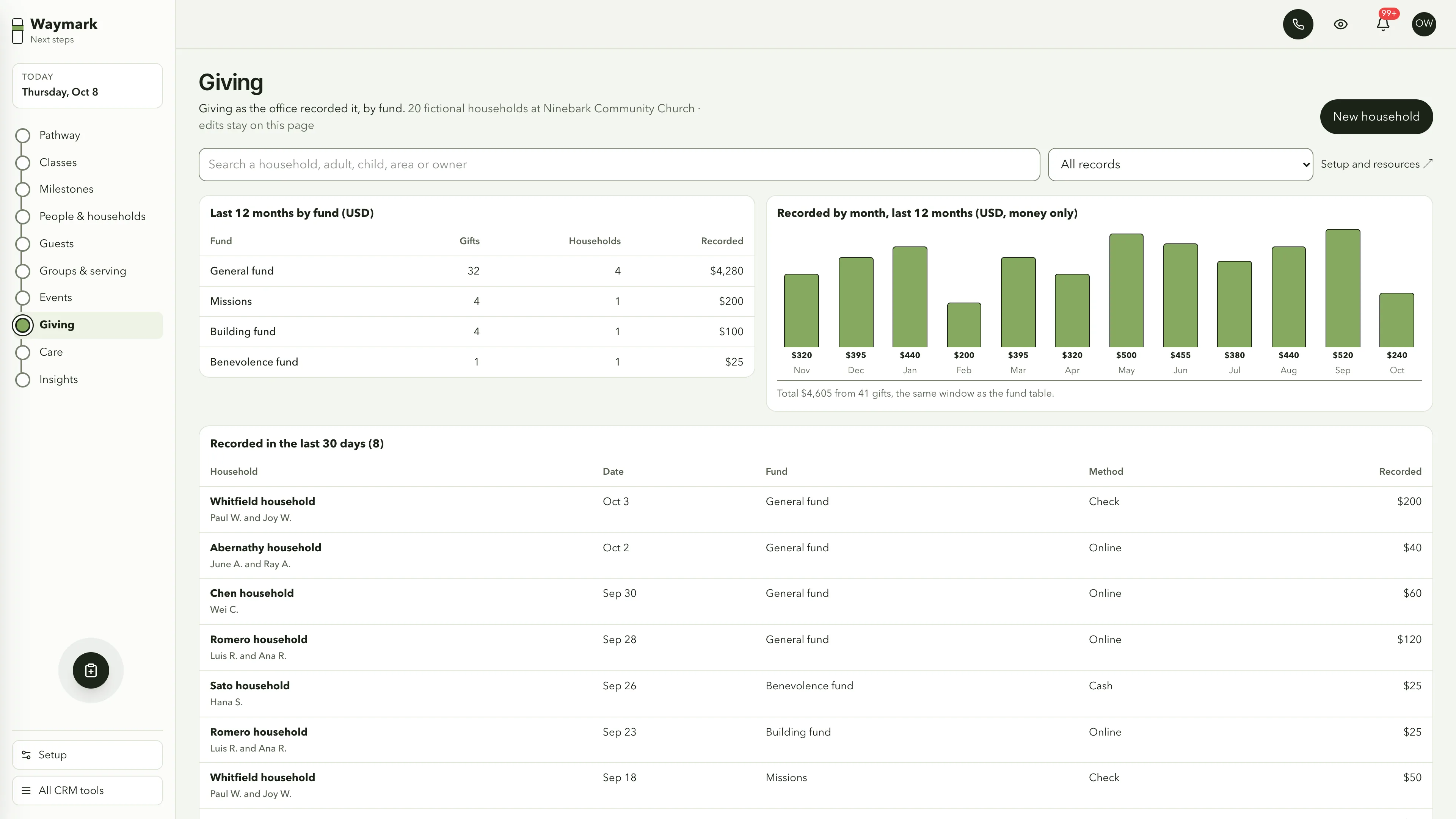
Task: Go to Events in the sidebar
Action: (55, 297)
